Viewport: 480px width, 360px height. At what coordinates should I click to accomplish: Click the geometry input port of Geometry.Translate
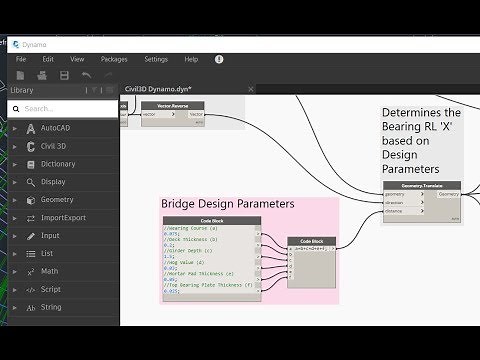click(x=404, y=194)
